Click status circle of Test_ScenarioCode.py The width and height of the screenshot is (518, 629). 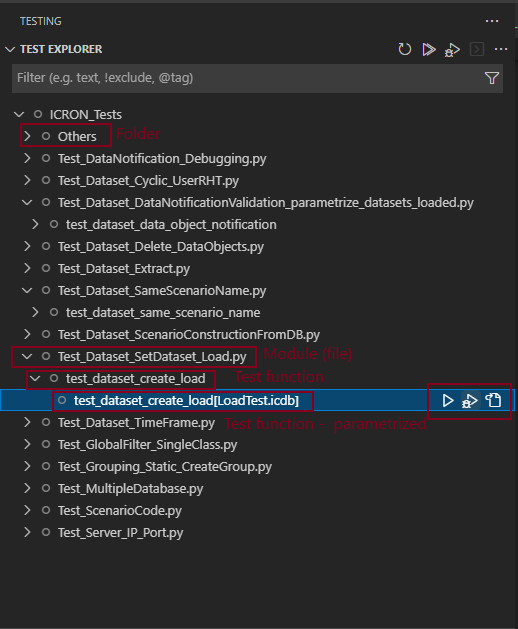pos(46,510)
